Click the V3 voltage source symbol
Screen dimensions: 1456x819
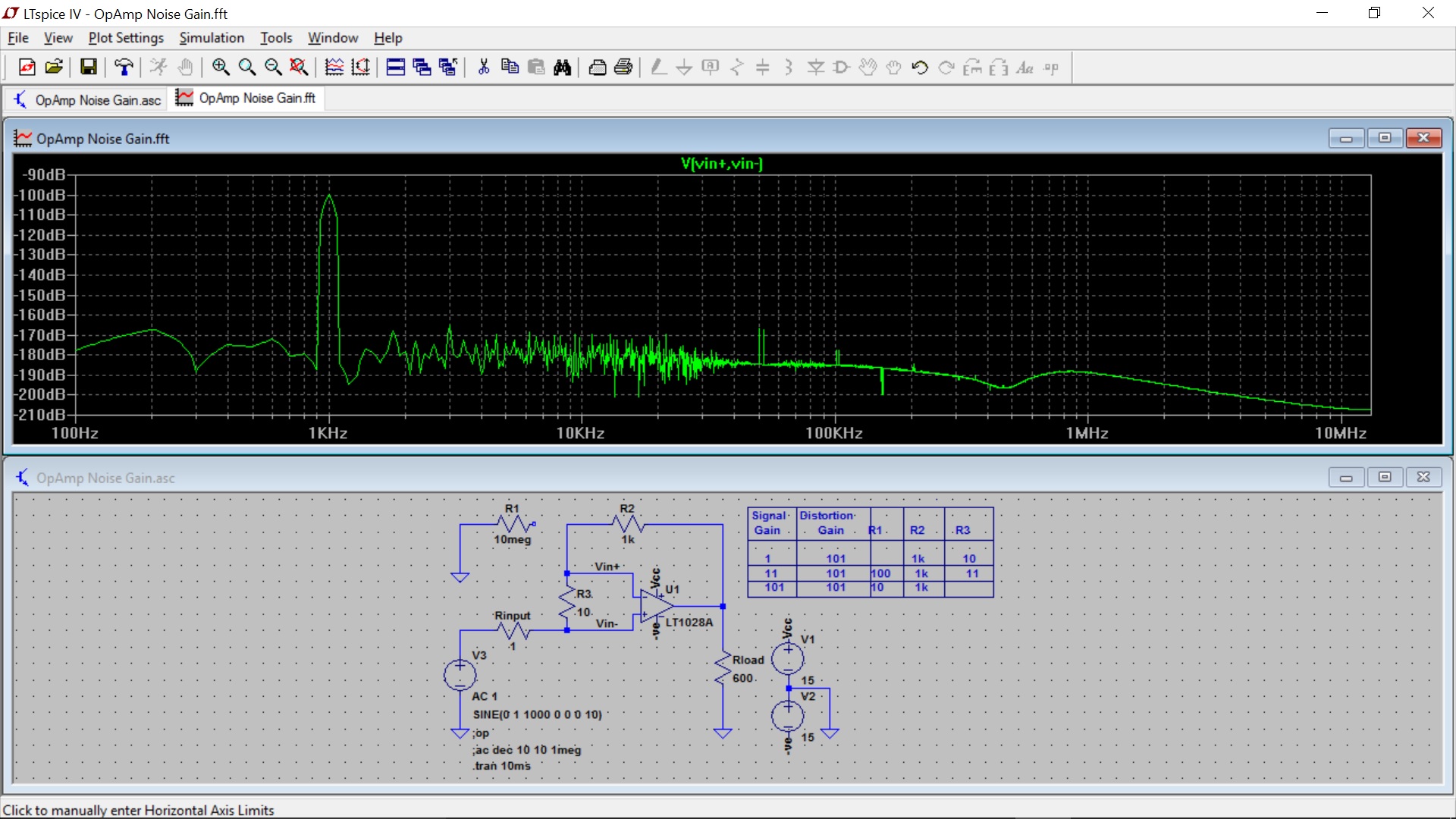pos(460,675)
